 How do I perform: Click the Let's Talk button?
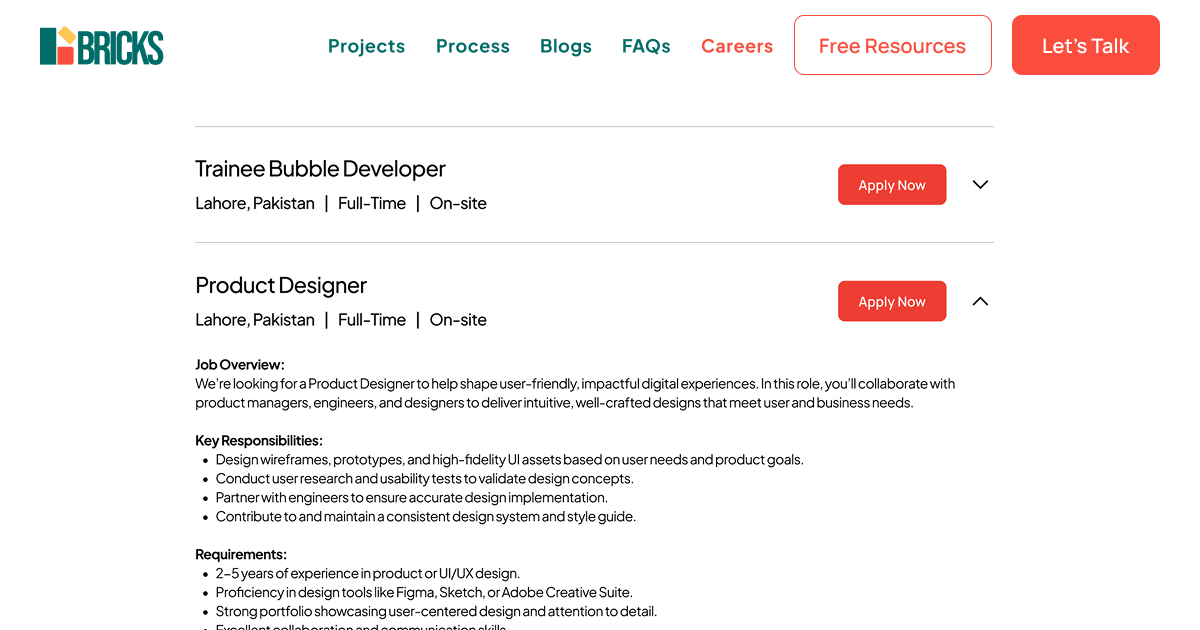(1086, 45)
